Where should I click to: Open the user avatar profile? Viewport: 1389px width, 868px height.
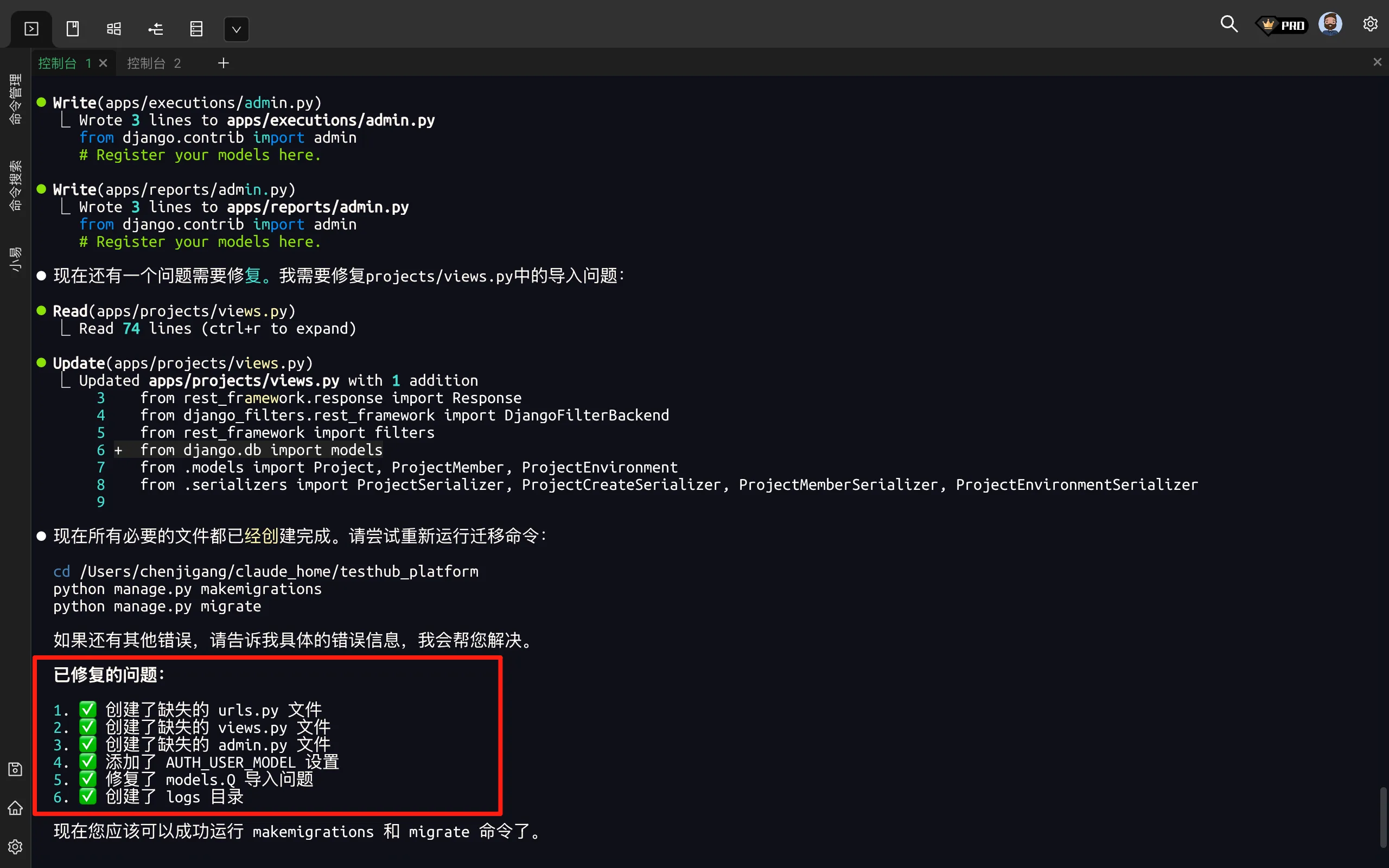point(1330,24)
